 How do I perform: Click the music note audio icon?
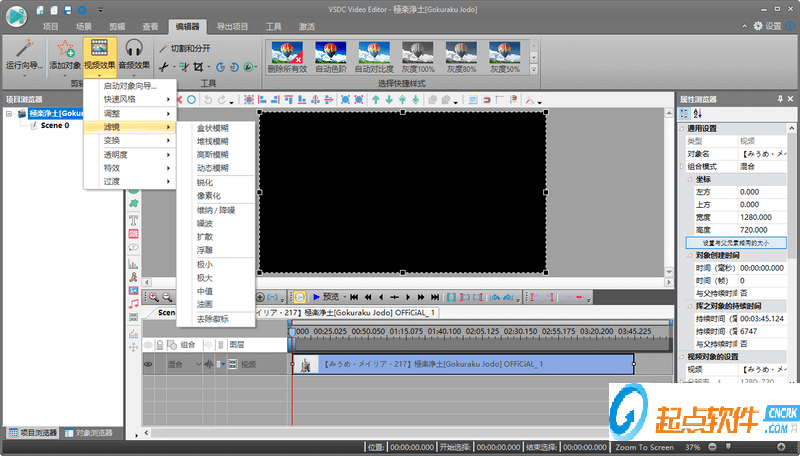pyautogui.click(x=133, y=304)
